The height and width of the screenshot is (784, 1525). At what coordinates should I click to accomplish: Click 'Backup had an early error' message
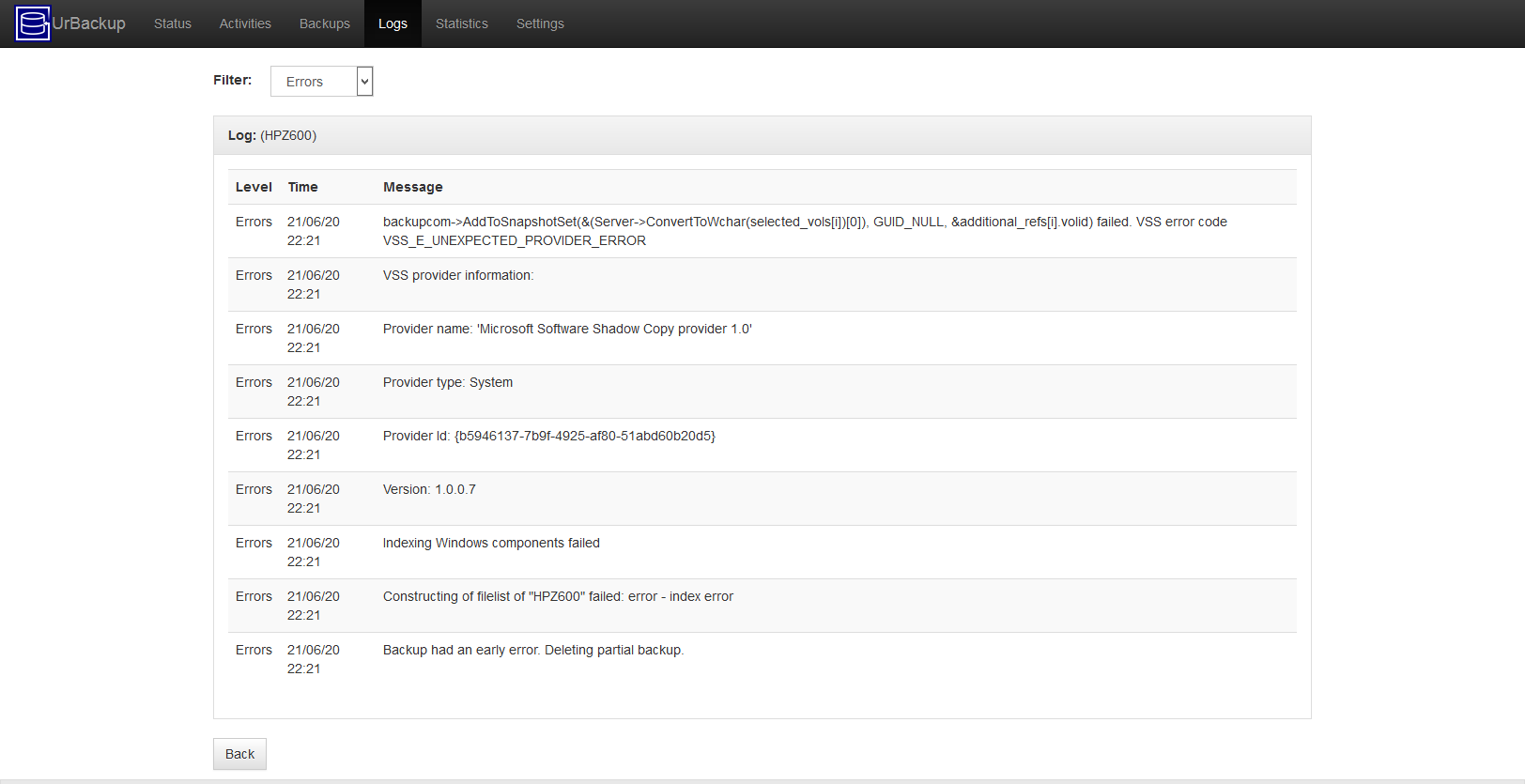533,650
